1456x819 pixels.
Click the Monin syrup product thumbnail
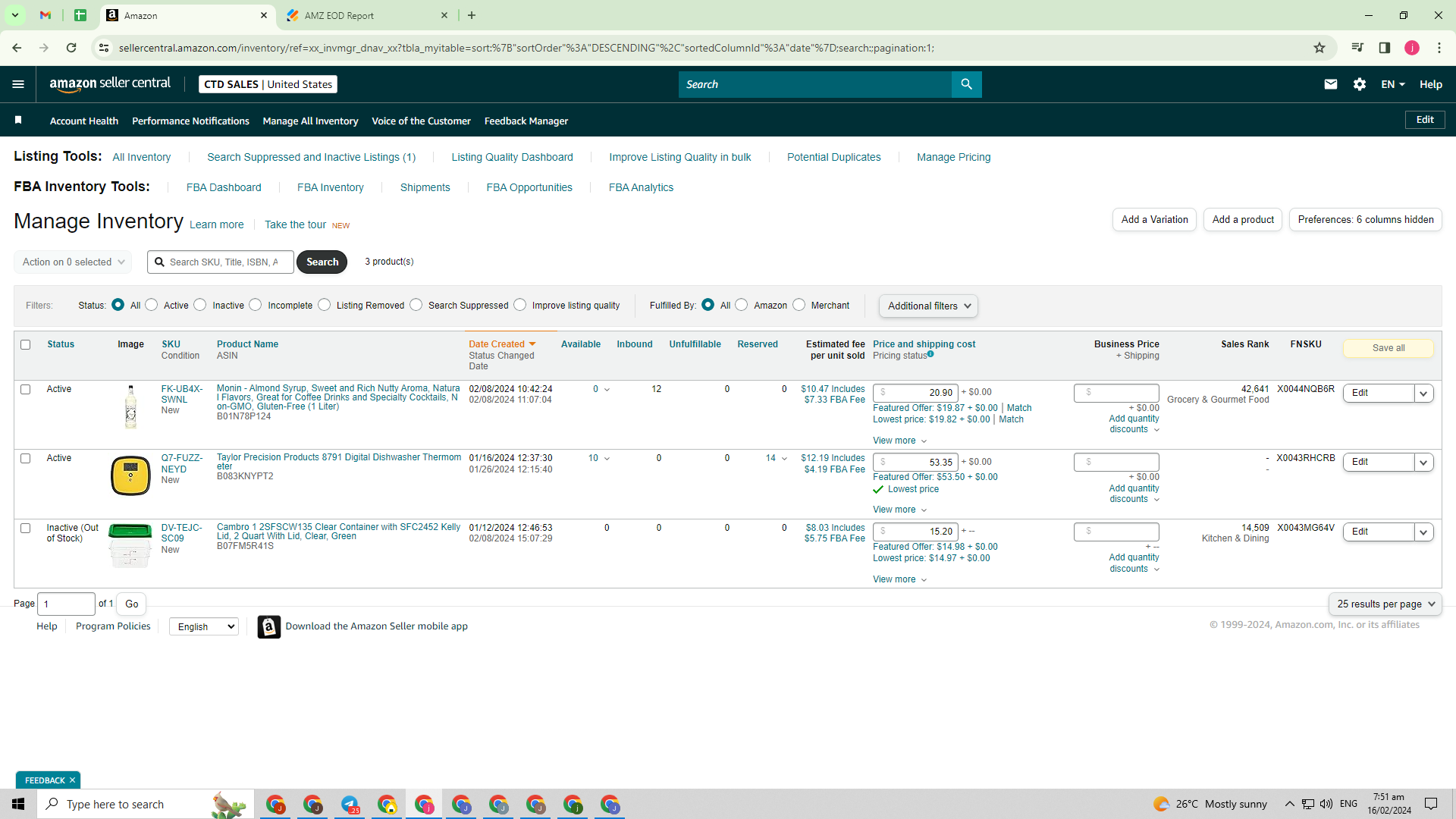point(130,407)
